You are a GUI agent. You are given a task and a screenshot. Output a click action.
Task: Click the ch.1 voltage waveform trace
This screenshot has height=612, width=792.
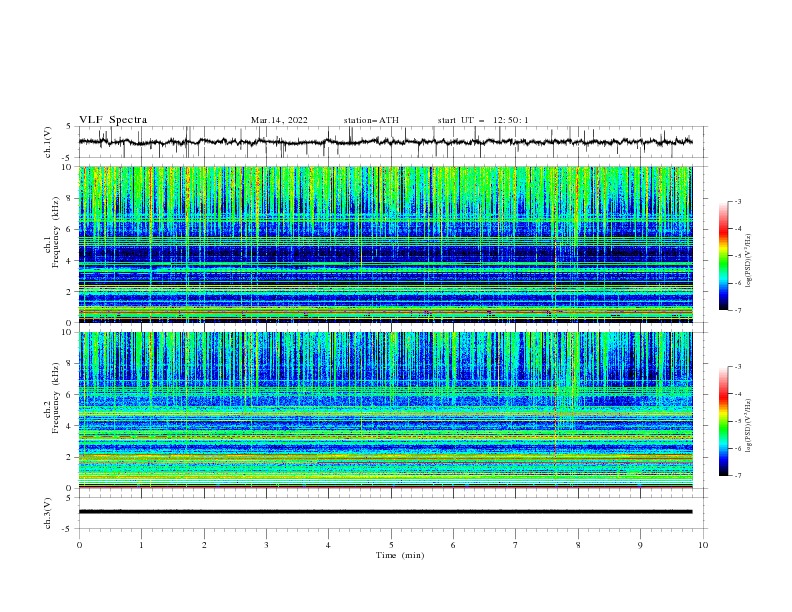pyautogui.click(x=385, y=142)
